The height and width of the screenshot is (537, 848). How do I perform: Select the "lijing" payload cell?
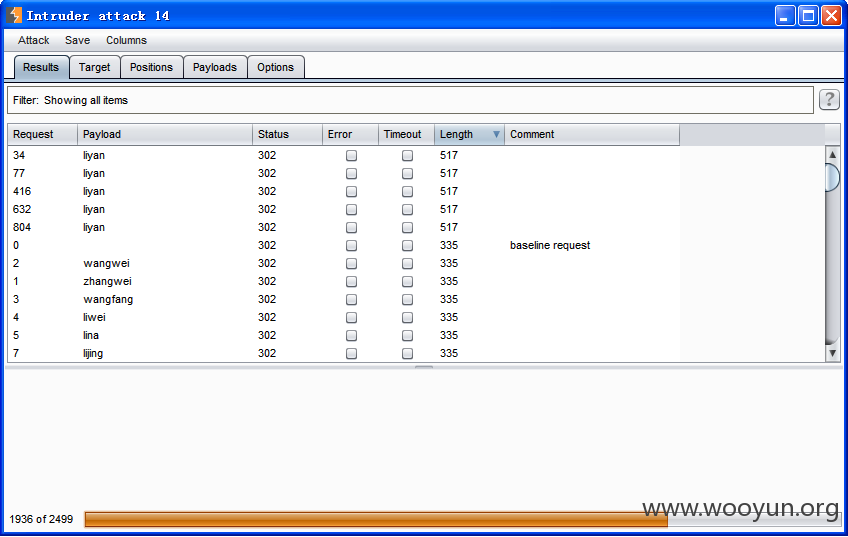point(93,353)
